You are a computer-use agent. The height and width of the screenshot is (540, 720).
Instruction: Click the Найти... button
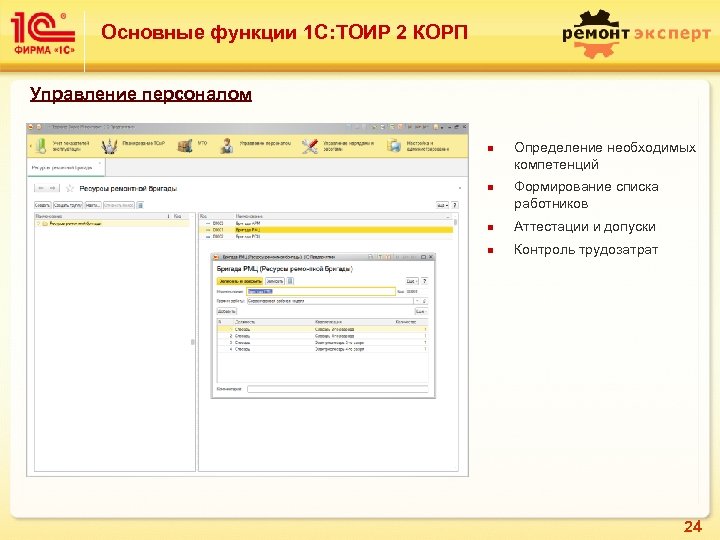click(93, 205)
